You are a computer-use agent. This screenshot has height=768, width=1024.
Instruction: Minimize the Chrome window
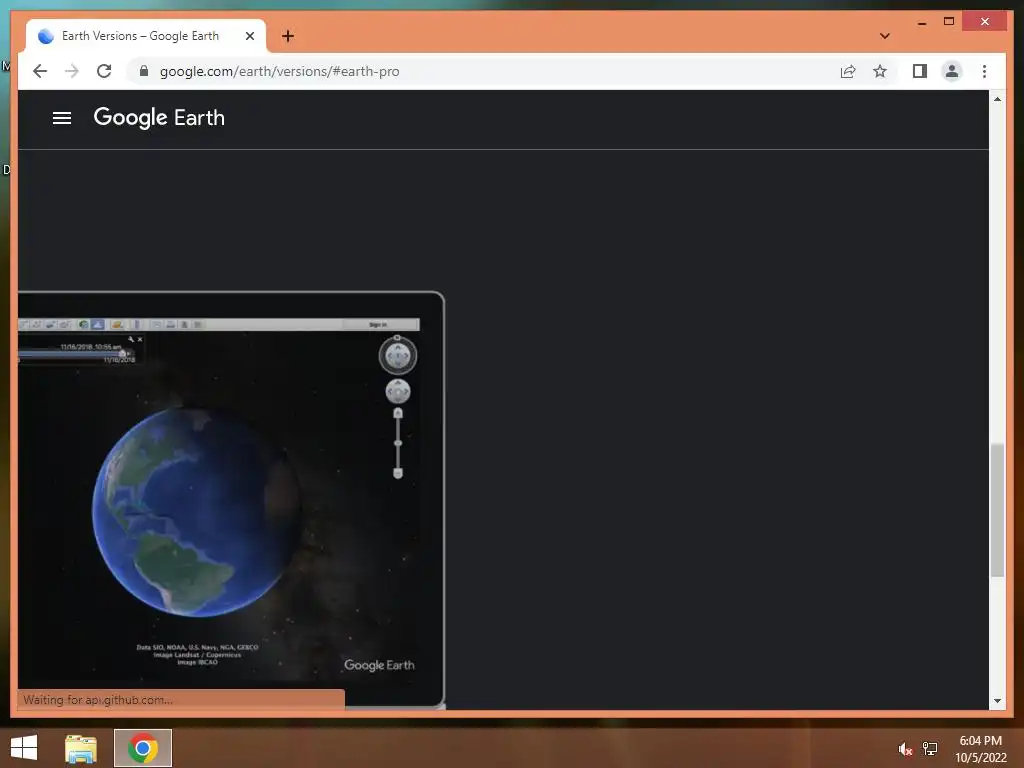tap(922, 22)
